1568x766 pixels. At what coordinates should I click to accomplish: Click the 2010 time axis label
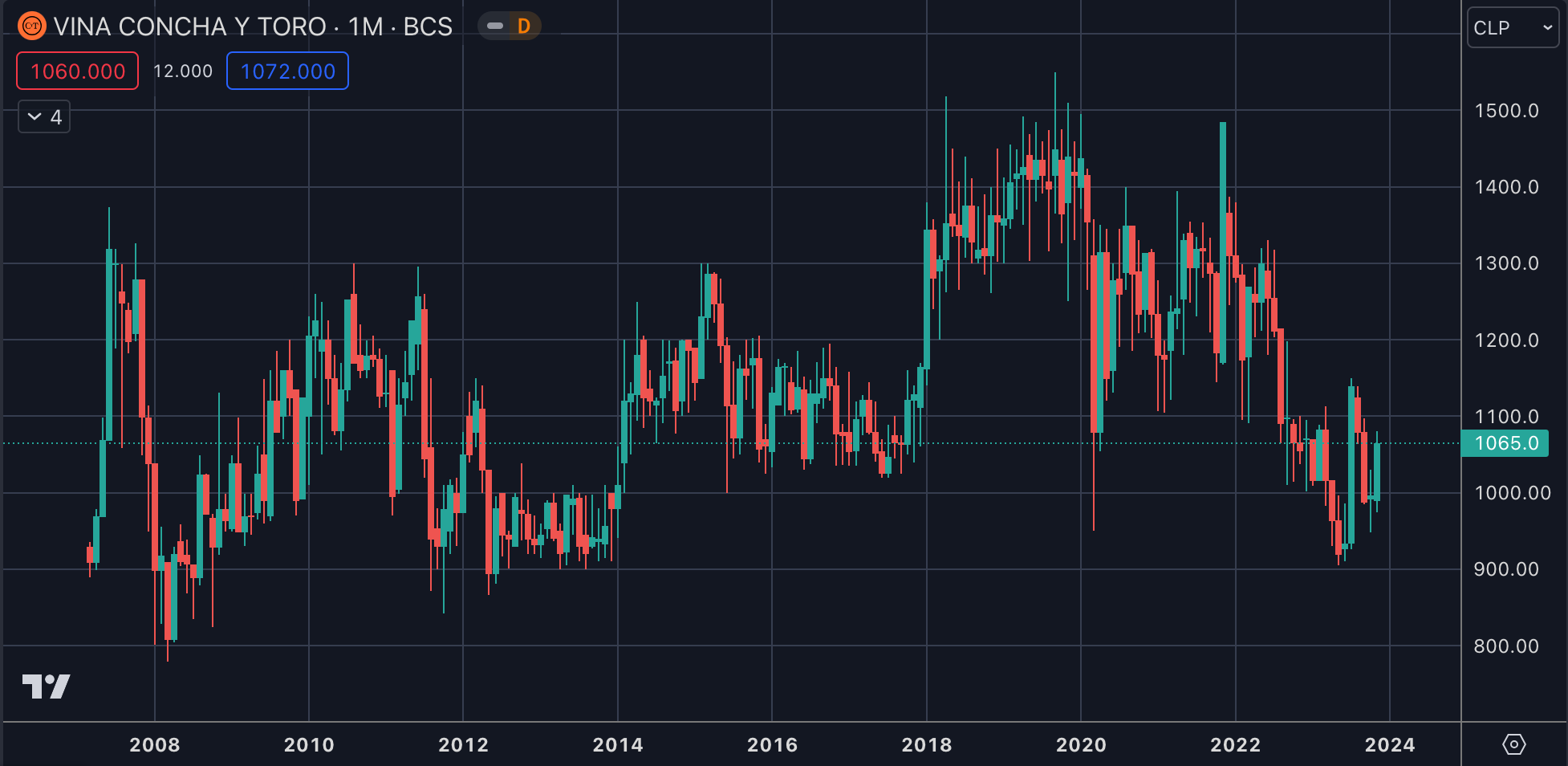(x=309, y=745)
